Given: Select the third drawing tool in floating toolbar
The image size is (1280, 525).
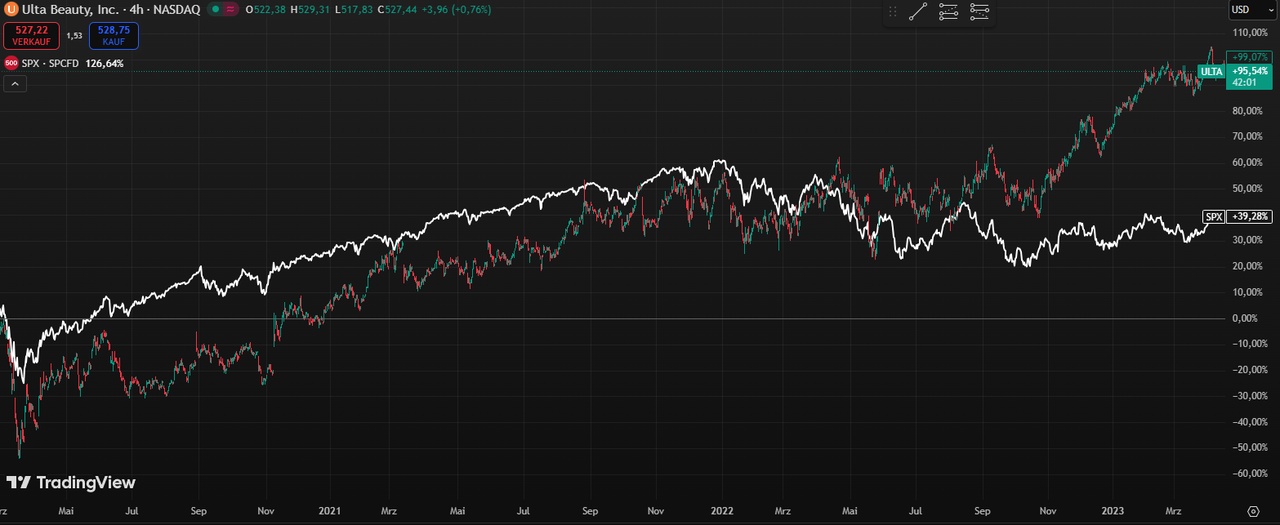Looking at the screenshot, I should click(x=979, y=12).
